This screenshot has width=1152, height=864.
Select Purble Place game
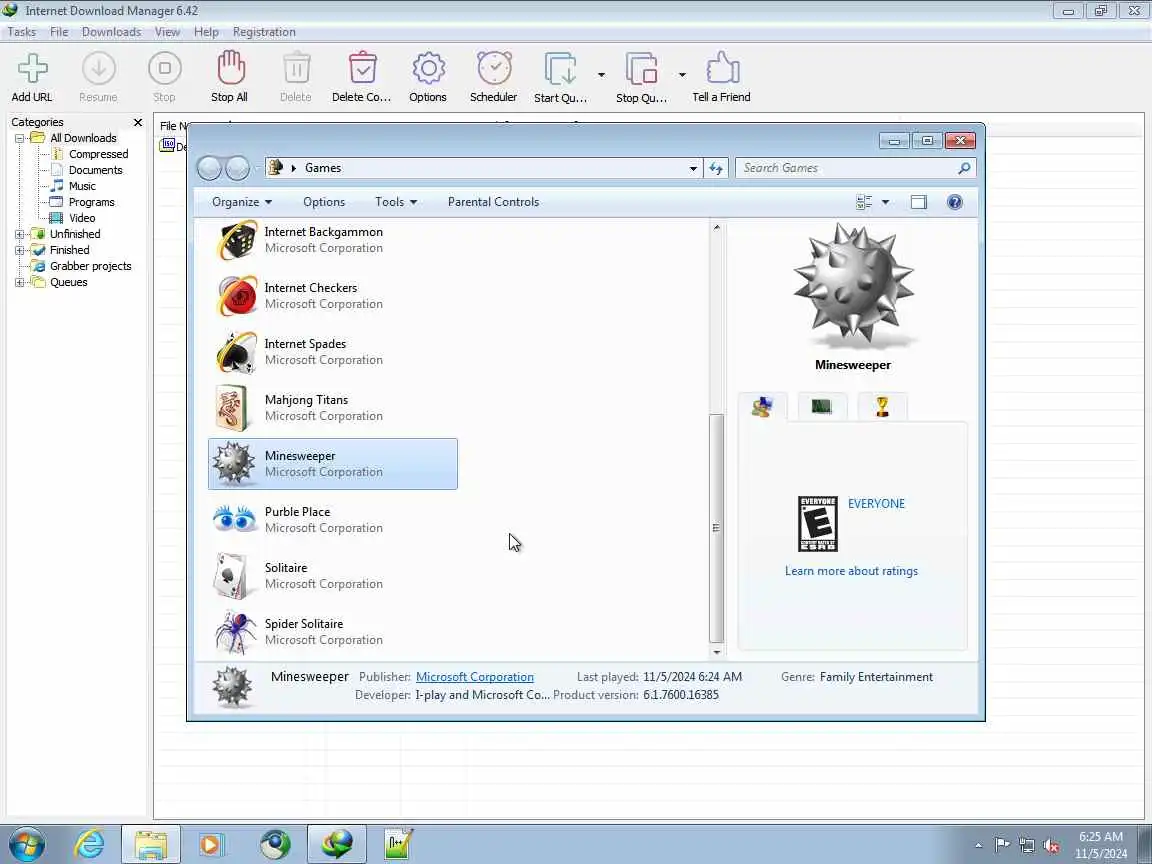333,520
